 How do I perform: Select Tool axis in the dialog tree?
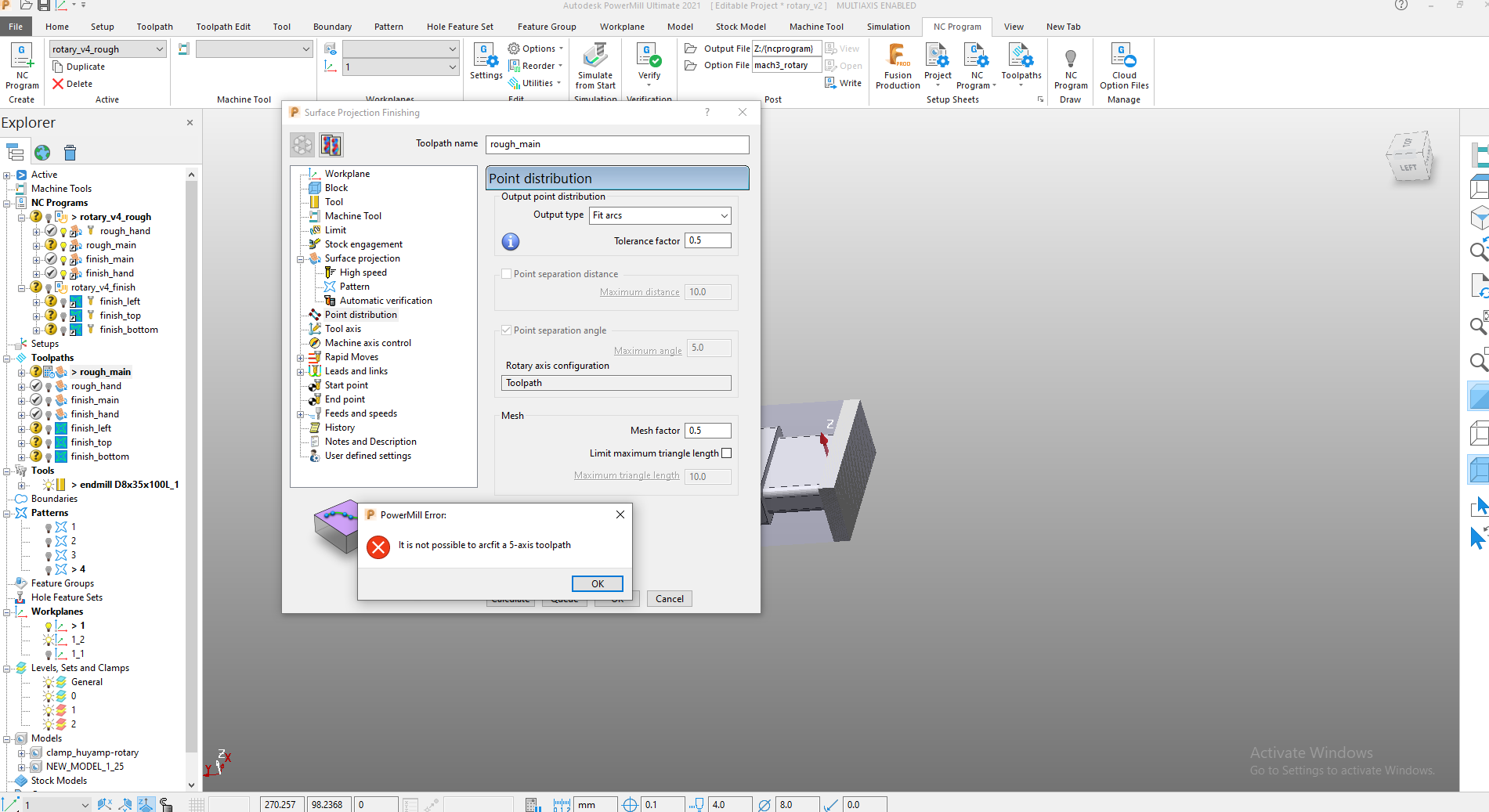[343, 330]
